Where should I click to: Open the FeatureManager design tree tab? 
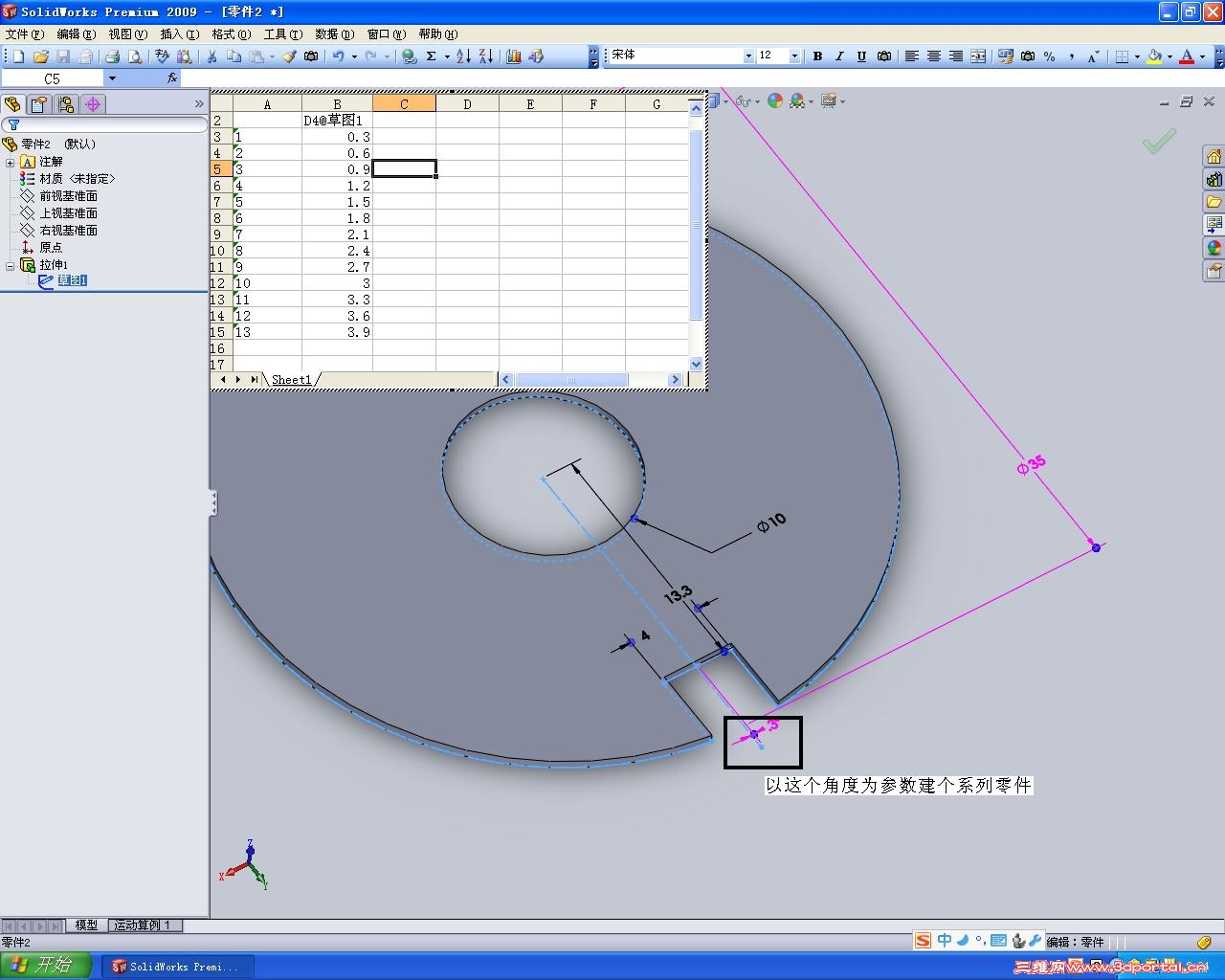click(12, 104)
